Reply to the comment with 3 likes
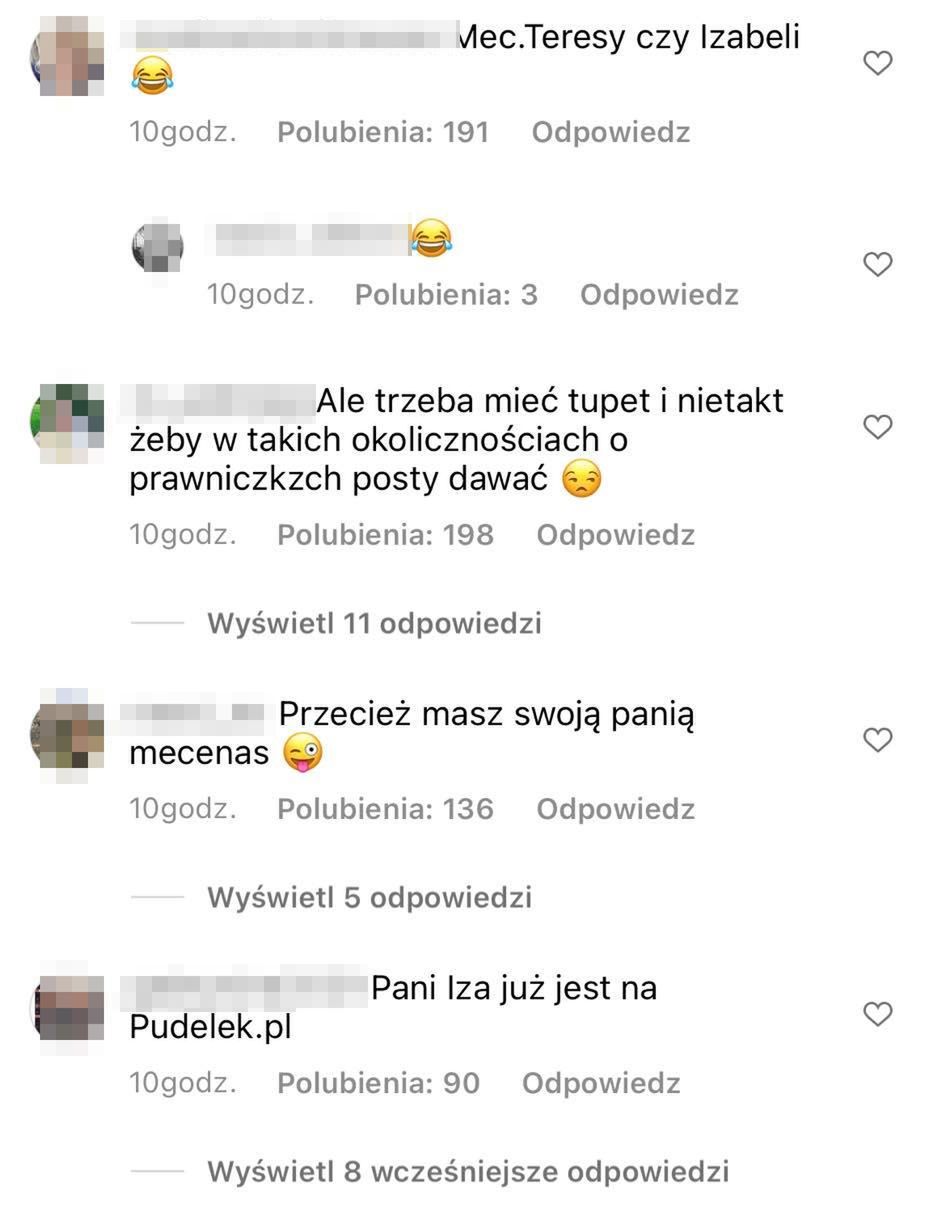The image size is (946, 1228). coord(659,295)
